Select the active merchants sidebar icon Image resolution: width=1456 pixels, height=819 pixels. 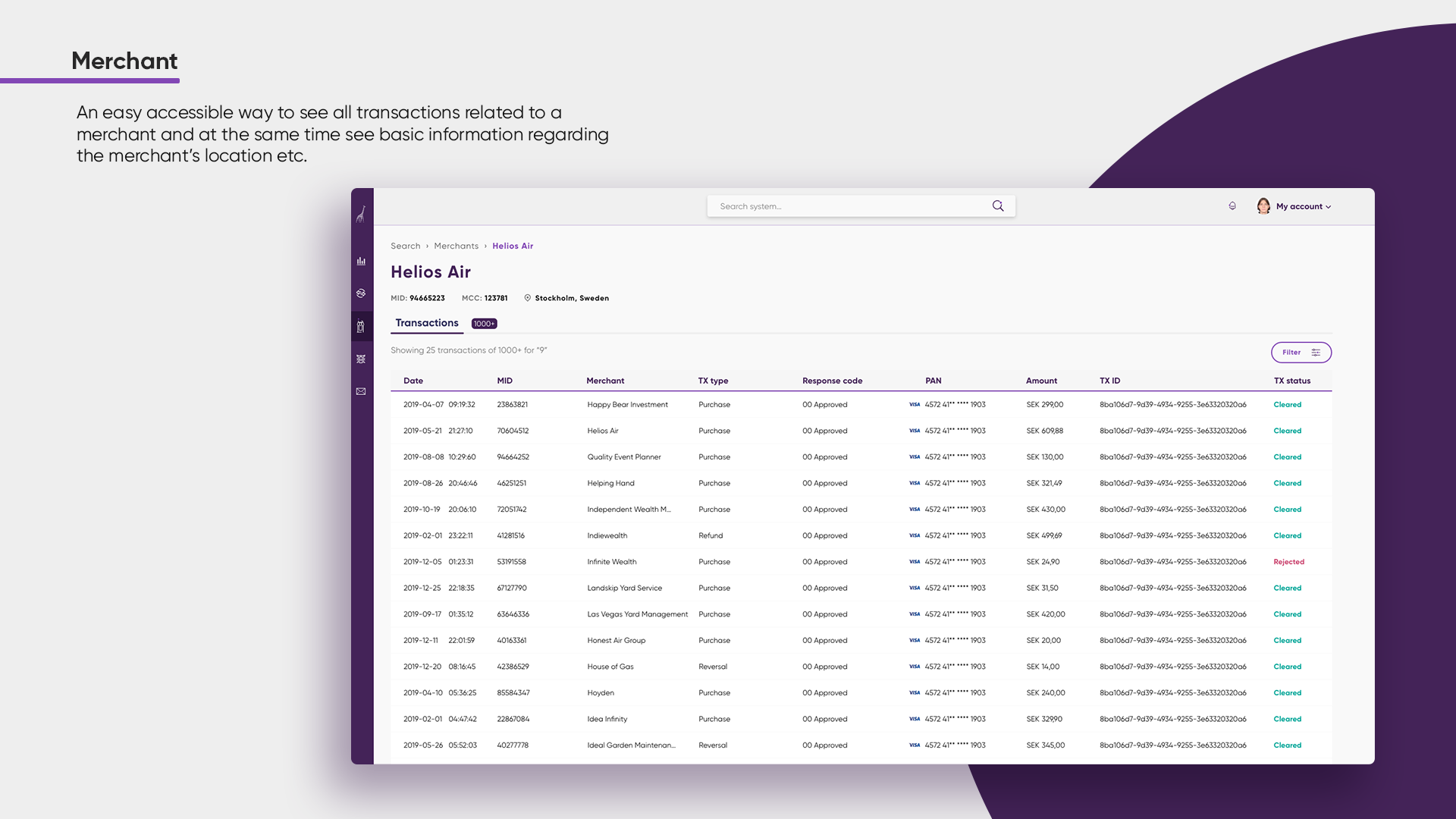(362, 327)
